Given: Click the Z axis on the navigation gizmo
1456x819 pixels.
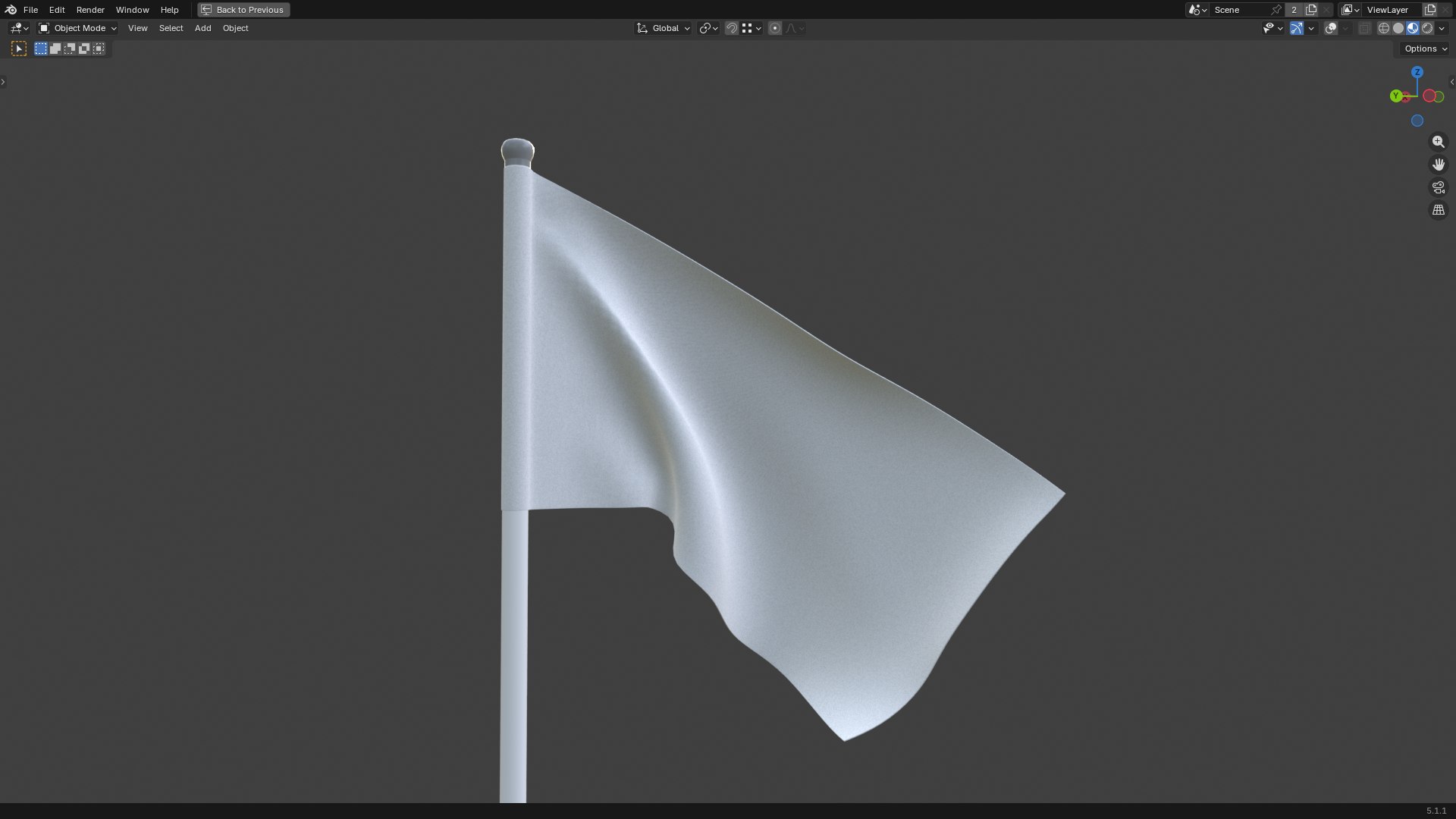Looking at the screenshot, I should (1417, 72).
